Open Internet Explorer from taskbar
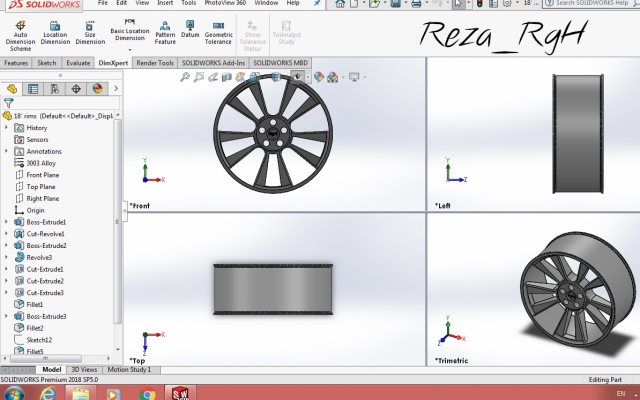The image size is (640, 400). [48, 394]
